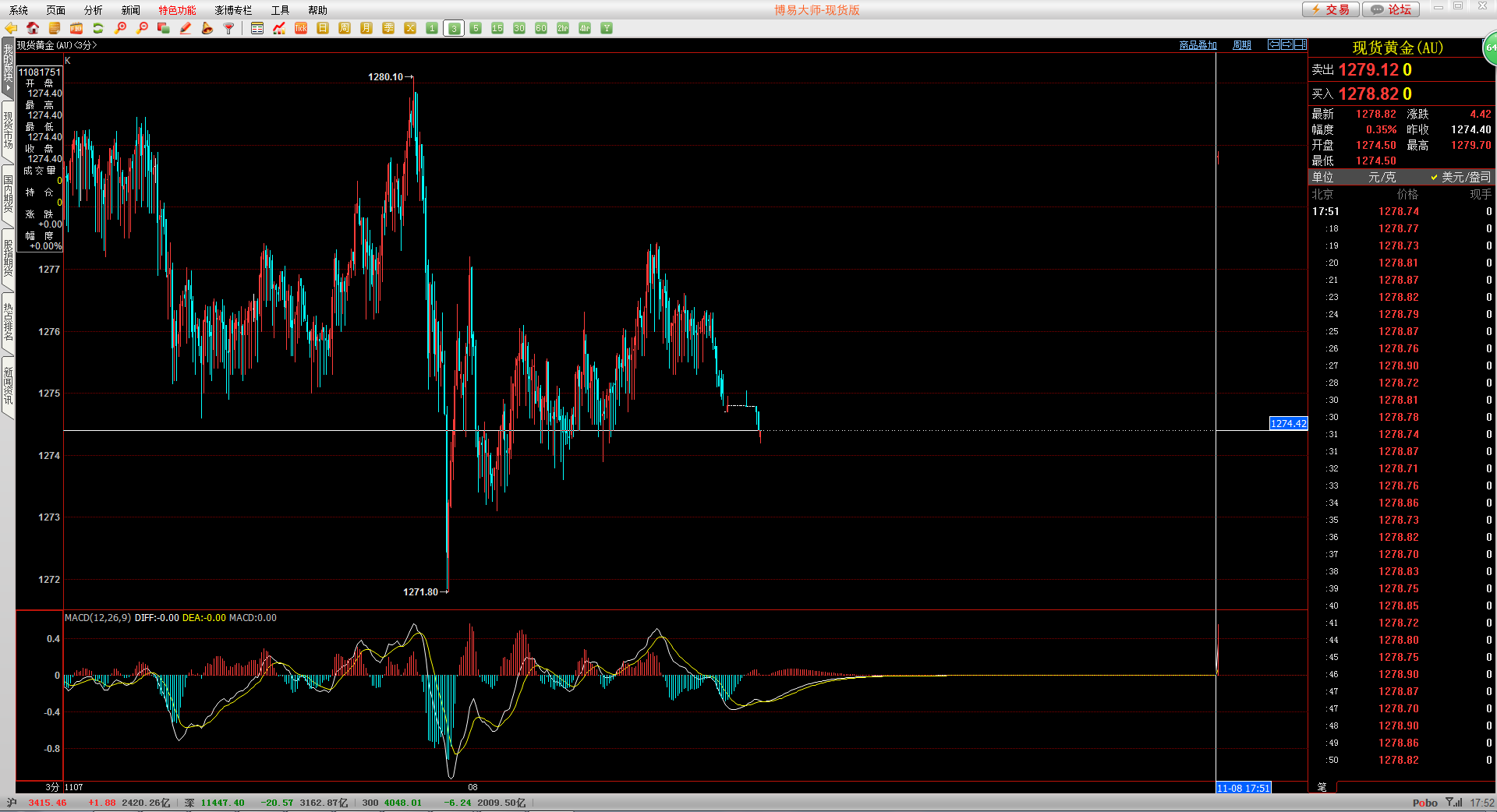1497x812 pixels.
Task: Select the red pencil drawing tool
Action: pos(186,29)
